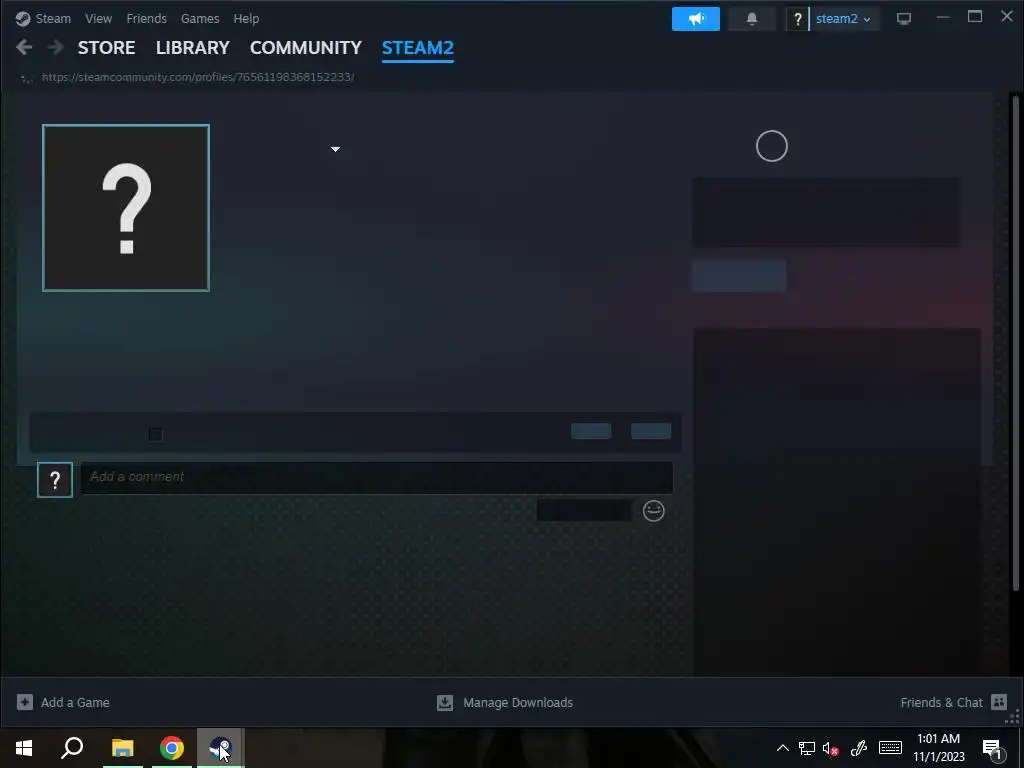Open the touch keyboard tray icon
Viewport: 1024px width, 768px height.
(x=890, y=748)
